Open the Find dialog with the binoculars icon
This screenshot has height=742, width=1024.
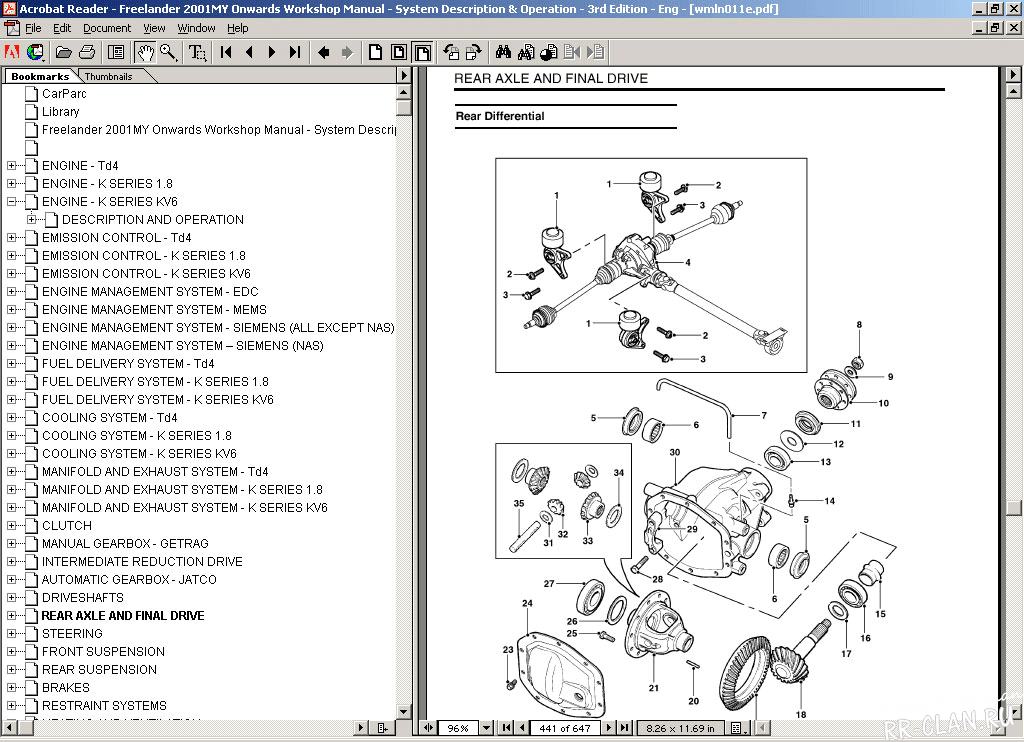click(x=502, y=52)
